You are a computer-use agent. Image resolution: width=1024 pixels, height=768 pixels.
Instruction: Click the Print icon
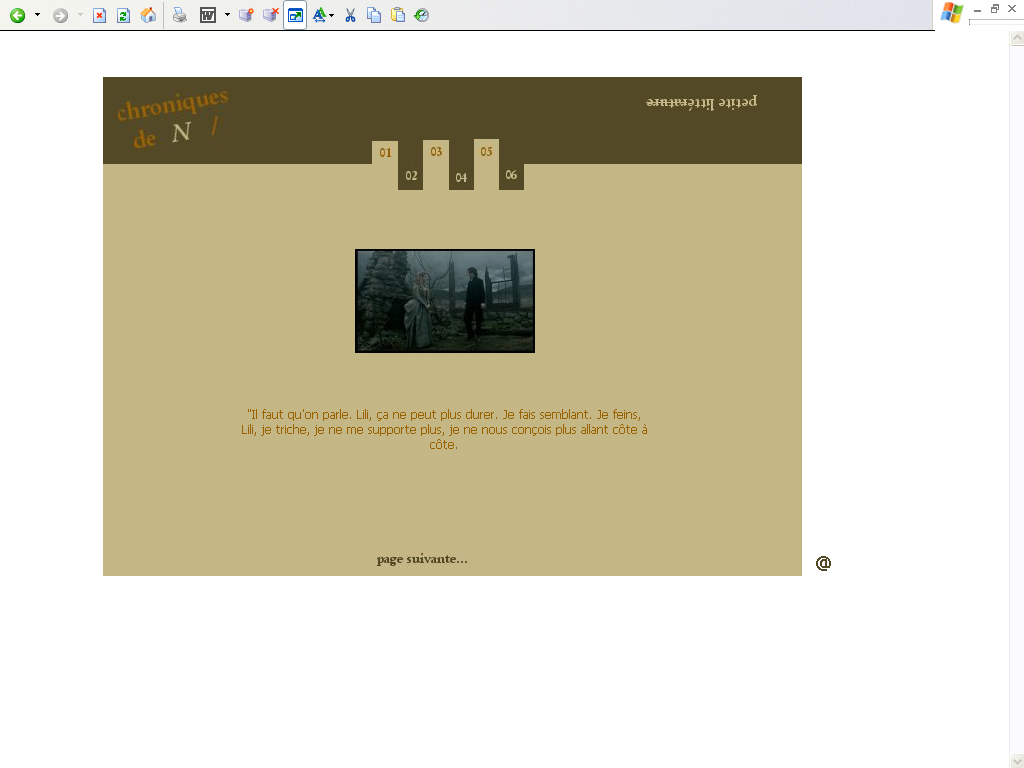[180, 15]
